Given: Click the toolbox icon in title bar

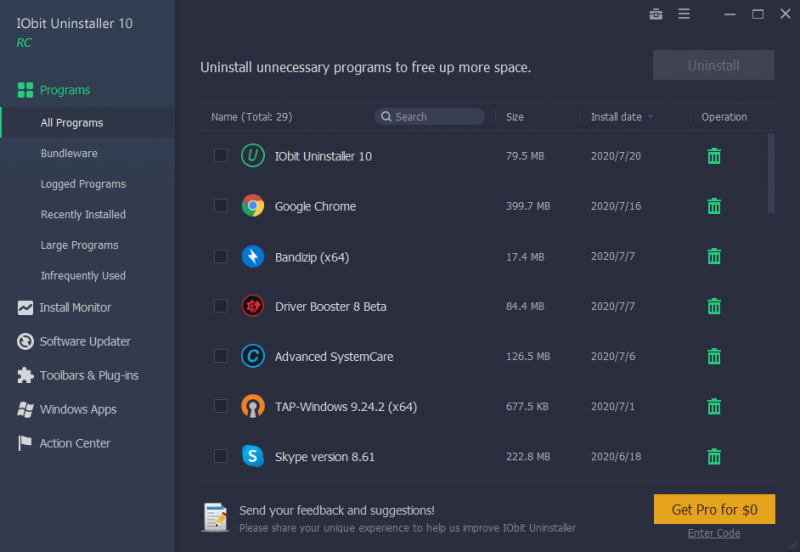Looking at the screenshot, I should point(656,14).
